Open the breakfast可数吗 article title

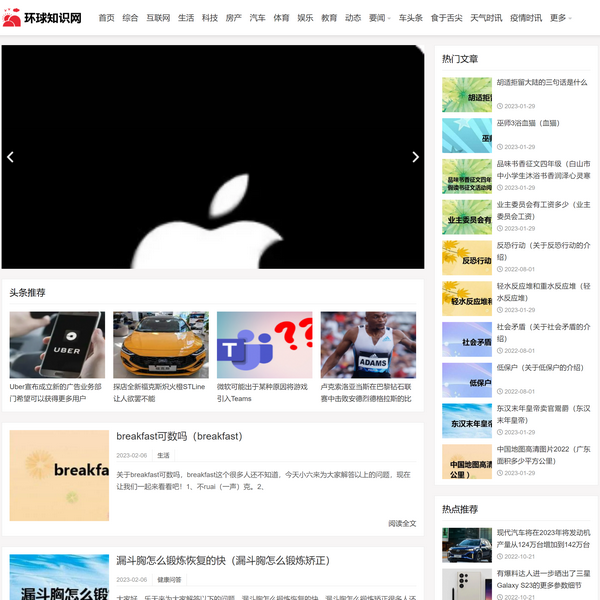pyautogui.click(x=179, y=436)
